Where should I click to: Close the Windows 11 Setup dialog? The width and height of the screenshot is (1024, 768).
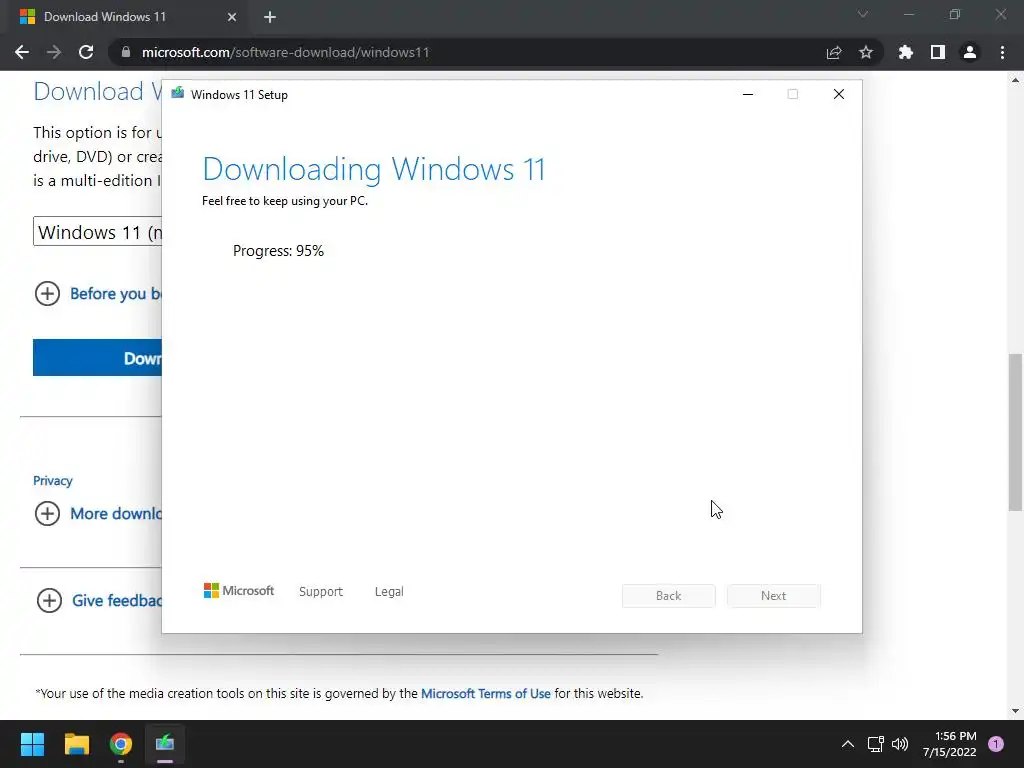click(x=839, y=95)
